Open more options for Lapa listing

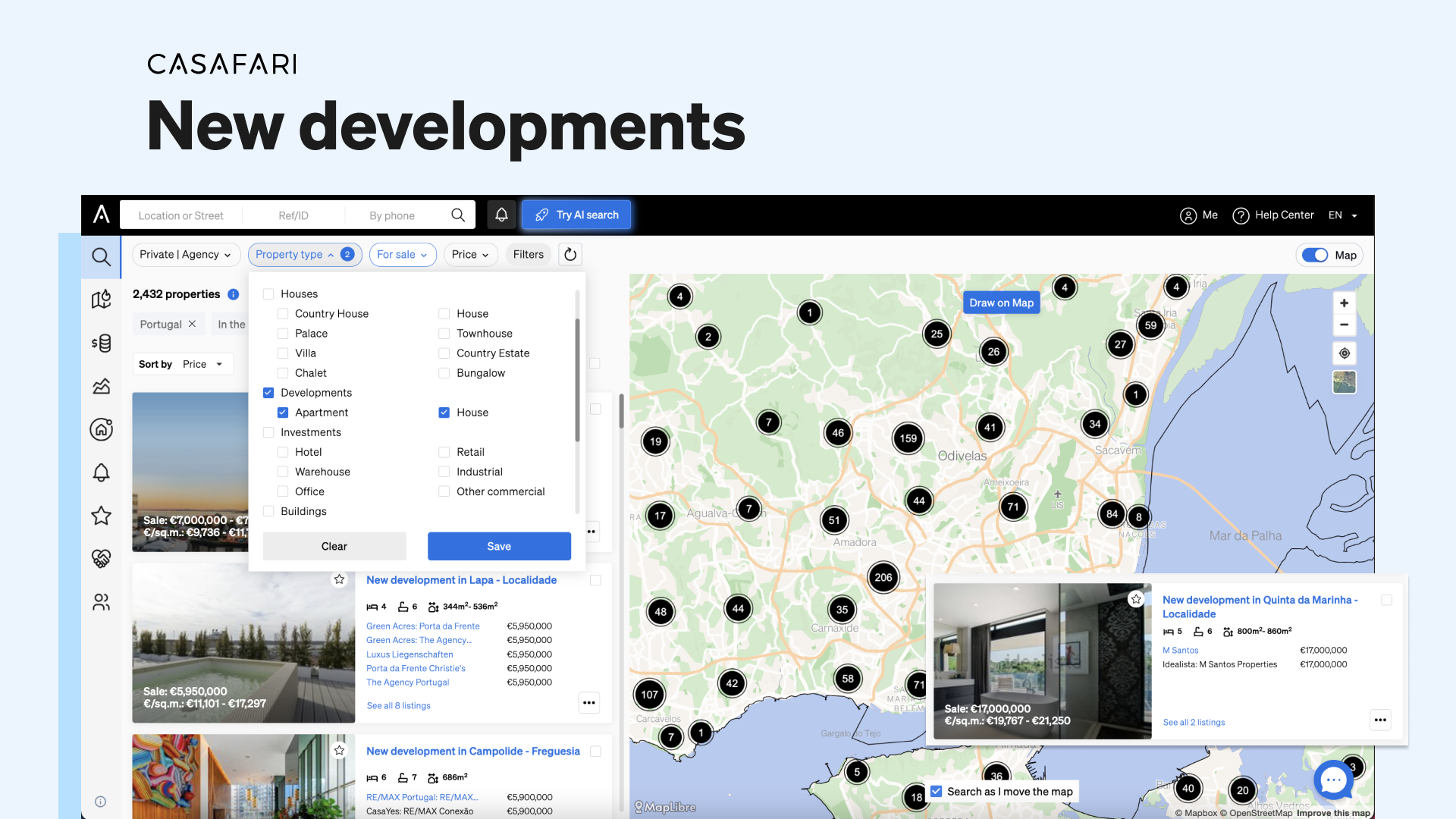tap(589, 703)
